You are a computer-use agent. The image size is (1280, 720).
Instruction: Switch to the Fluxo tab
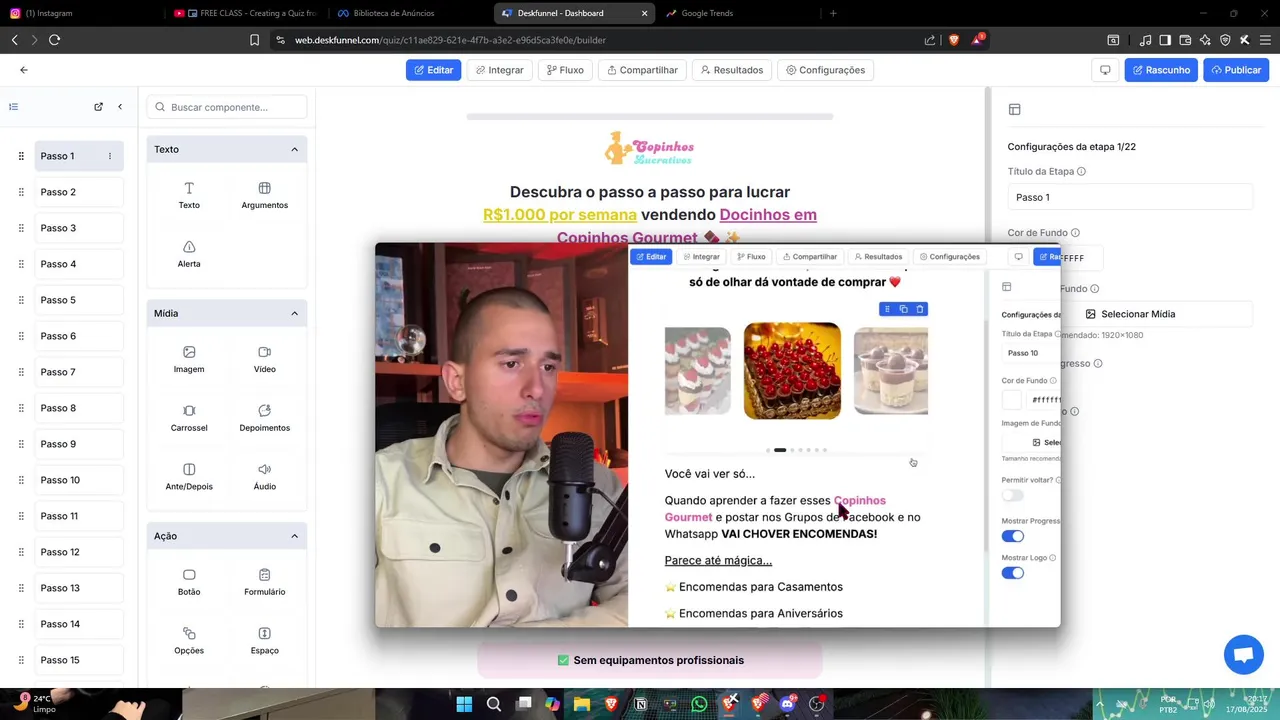(x=565, y=70)
